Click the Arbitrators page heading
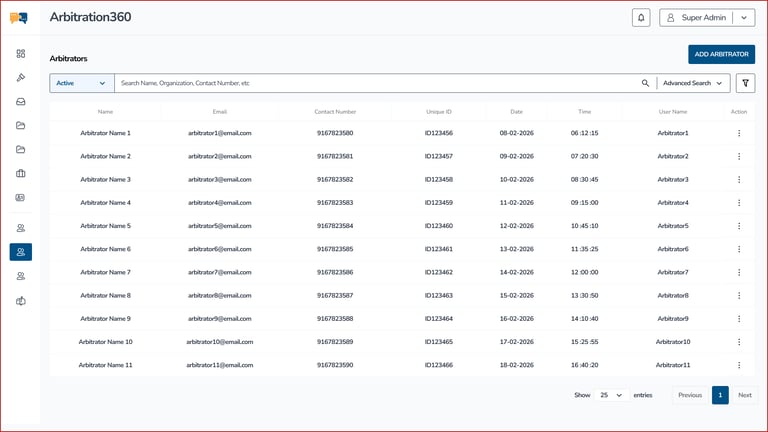The height and width of the screenshot is (432, 768). (x=69, y=59)
